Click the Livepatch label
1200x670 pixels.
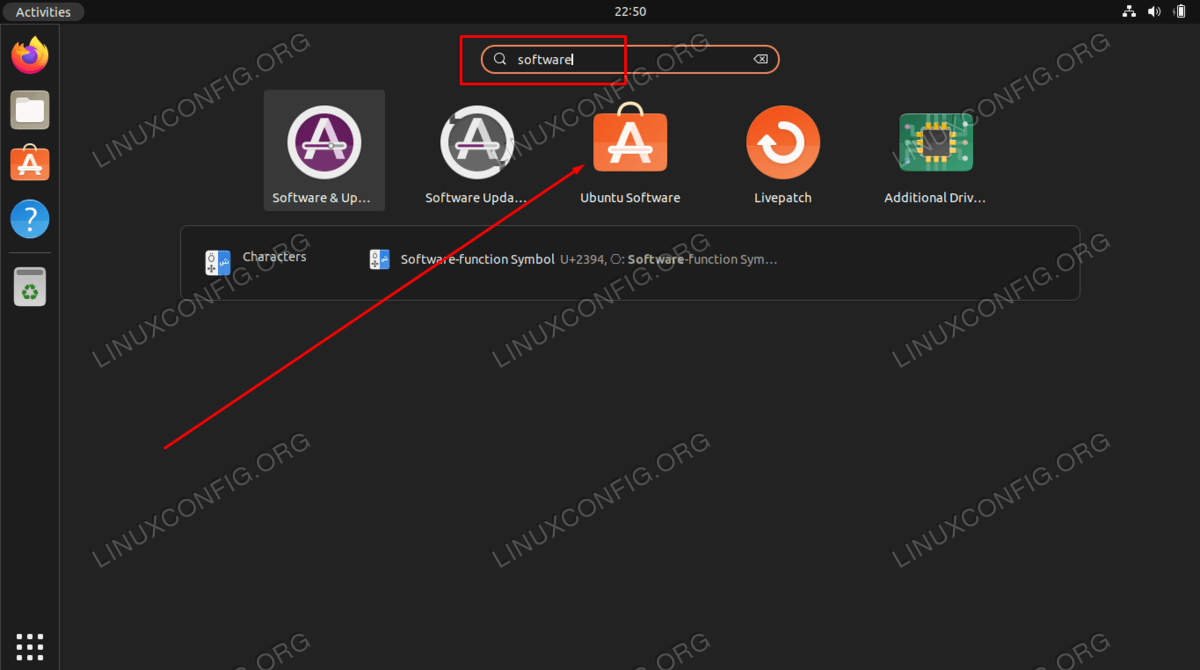(x=783, y=198)
